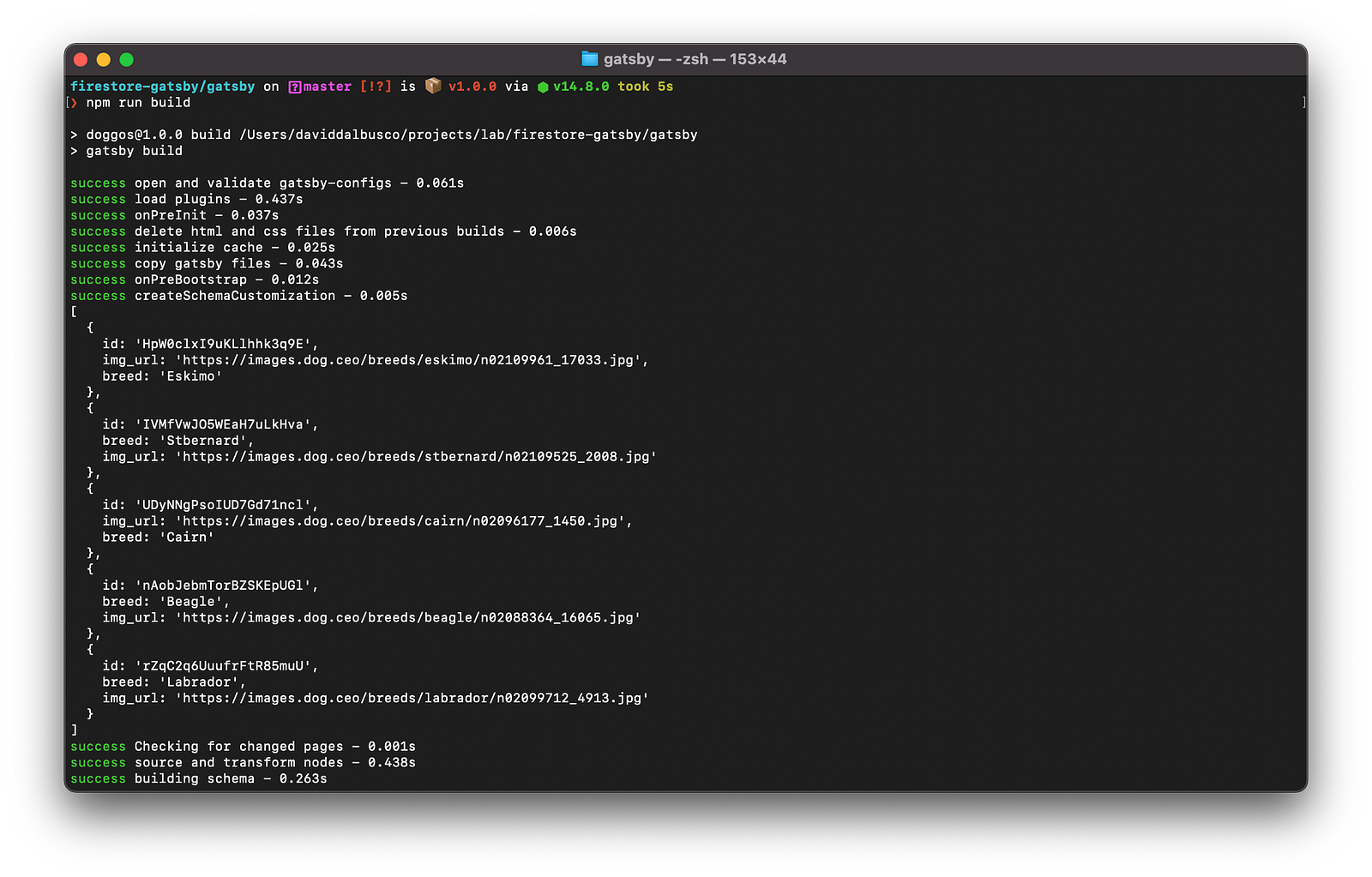Image resolution: width=1372 pixels, height=877 pixels.
Task: Click the 'npm run build' command text
Action: (x=138, y=103)
